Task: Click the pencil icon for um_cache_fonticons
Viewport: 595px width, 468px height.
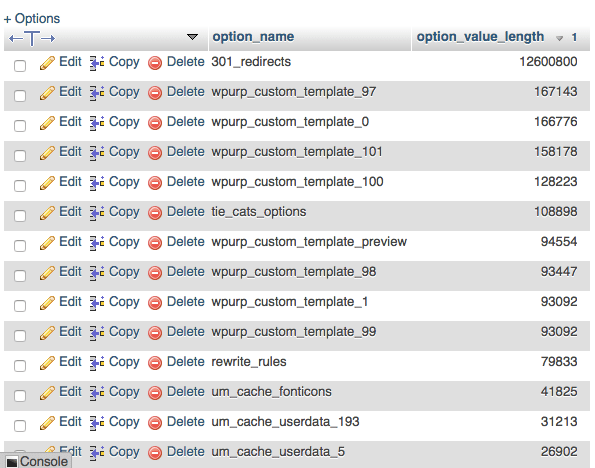Action: (x=47, y=393)
